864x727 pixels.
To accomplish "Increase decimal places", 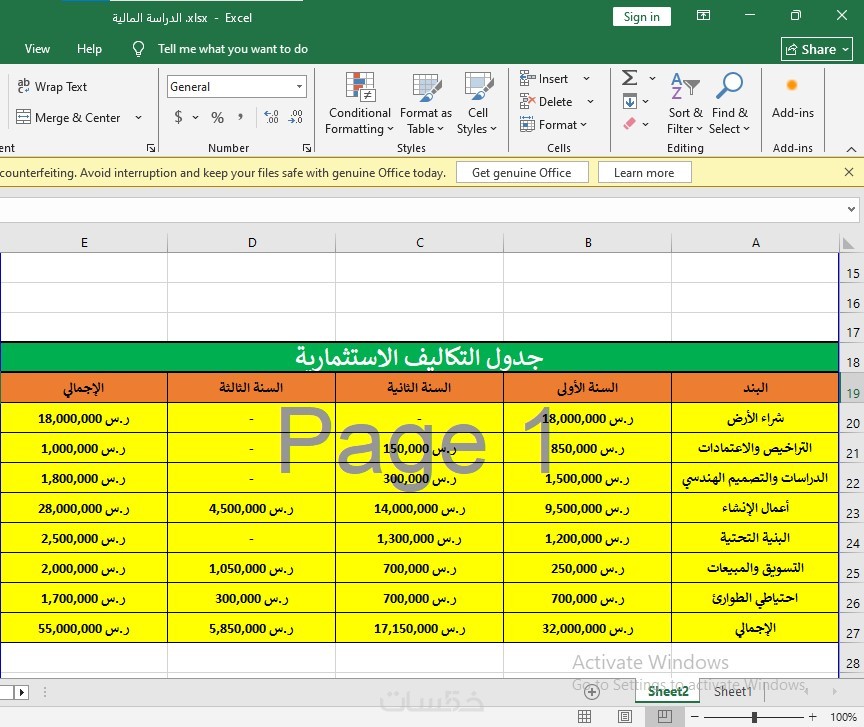I will coord(271,117).
